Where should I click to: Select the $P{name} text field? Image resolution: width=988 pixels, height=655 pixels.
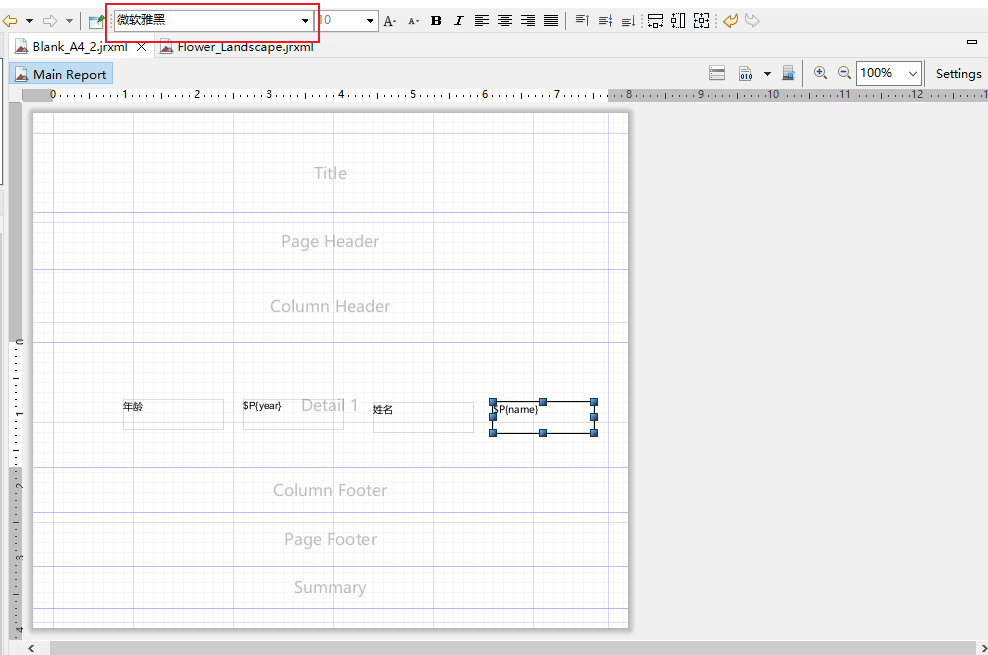(x=543, y=418)
